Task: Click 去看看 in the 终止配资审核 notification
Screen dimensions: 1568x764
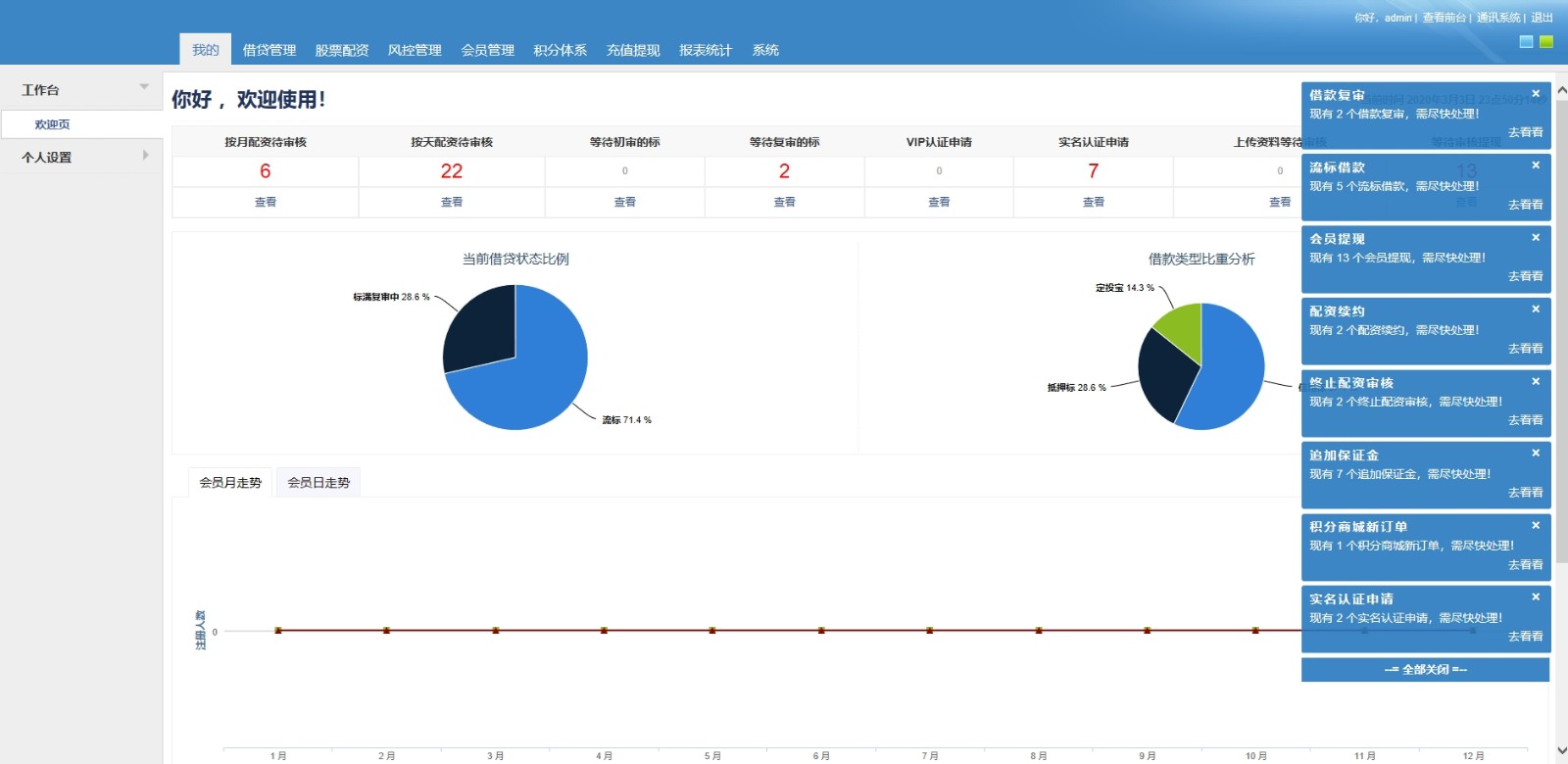Action: (x=1525, y=420)
